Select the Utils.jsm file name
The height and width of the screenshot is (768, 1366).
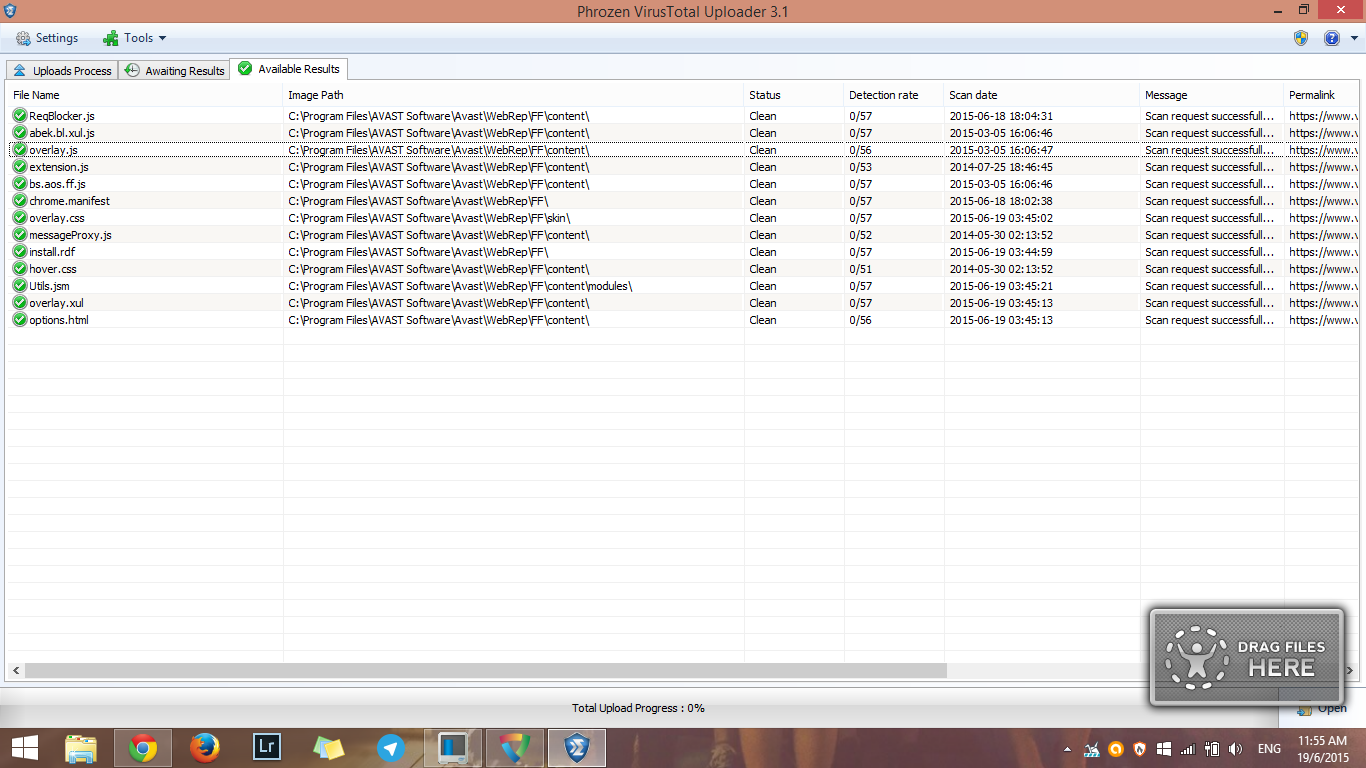[49, 286]
